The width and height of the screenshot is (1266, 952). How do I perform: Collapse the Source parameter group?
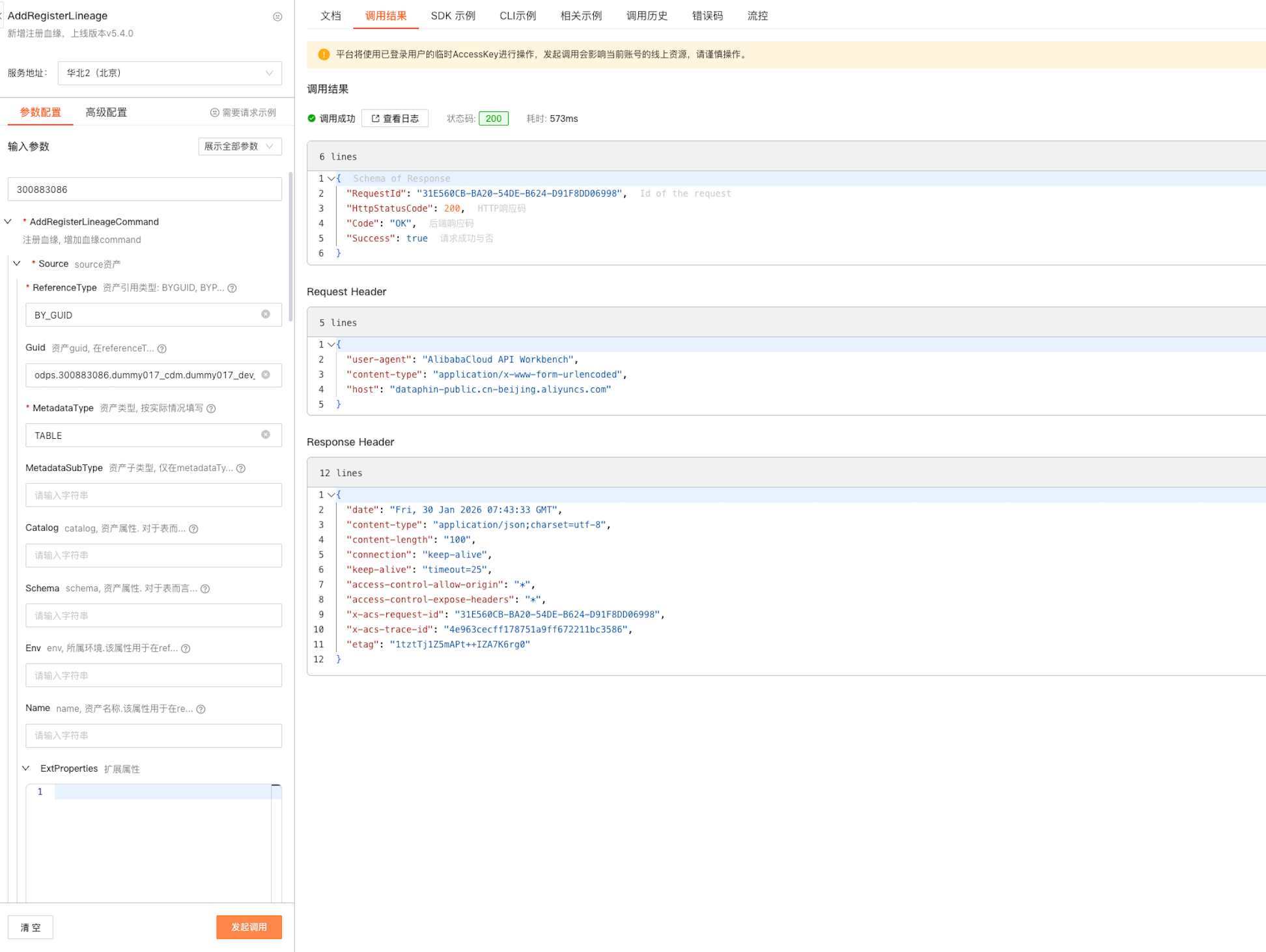pos(18,263)
